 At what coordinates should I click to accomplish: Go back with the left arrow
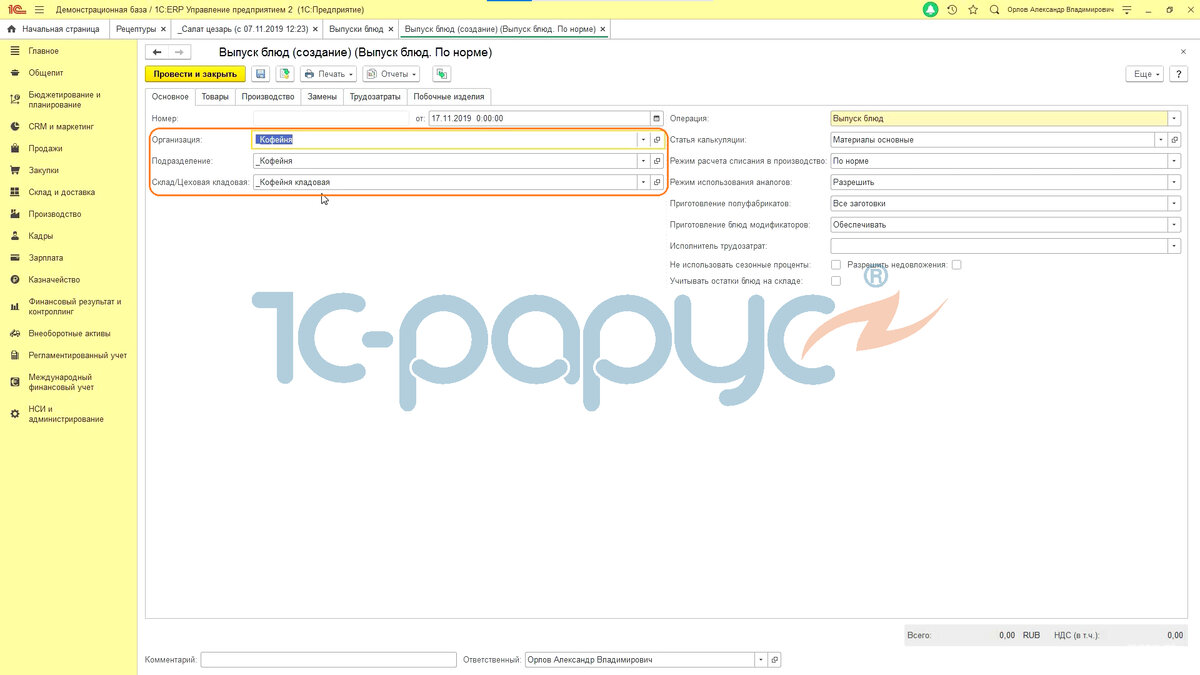coord(157,52)
